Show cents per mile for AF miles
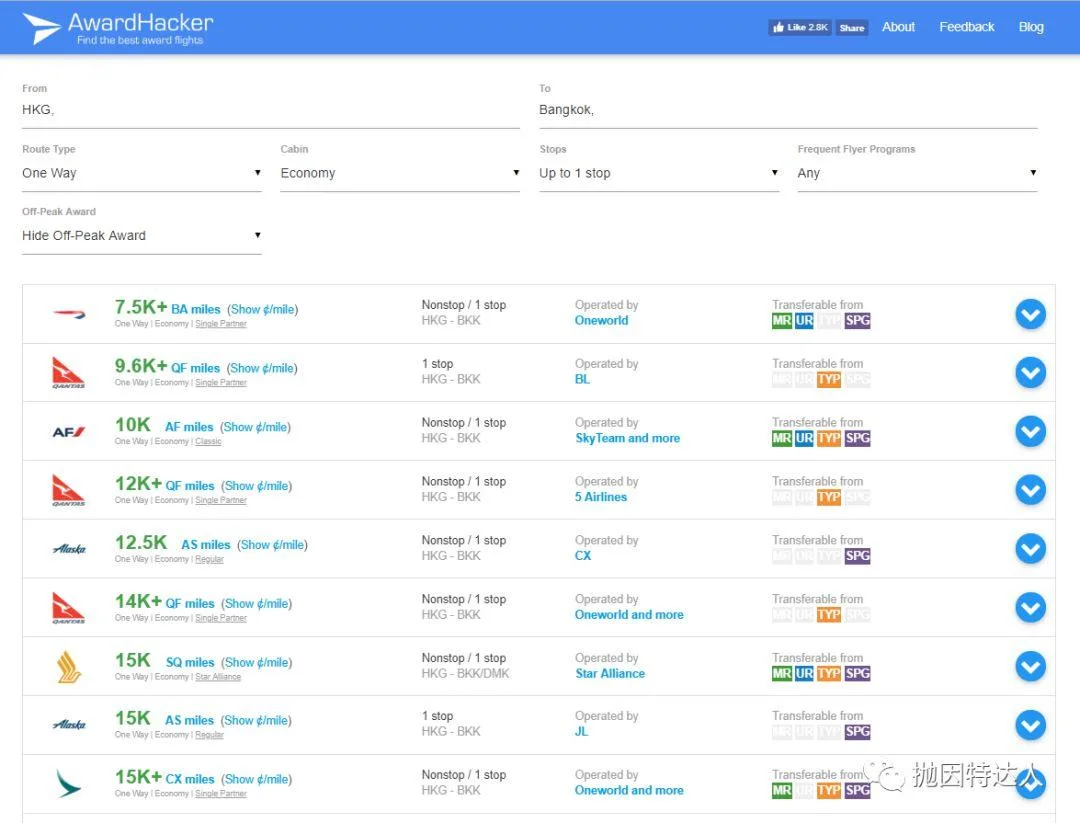The height and width of the screenshot is (823, 1080). pyautogui.click(x=256, y=427)
